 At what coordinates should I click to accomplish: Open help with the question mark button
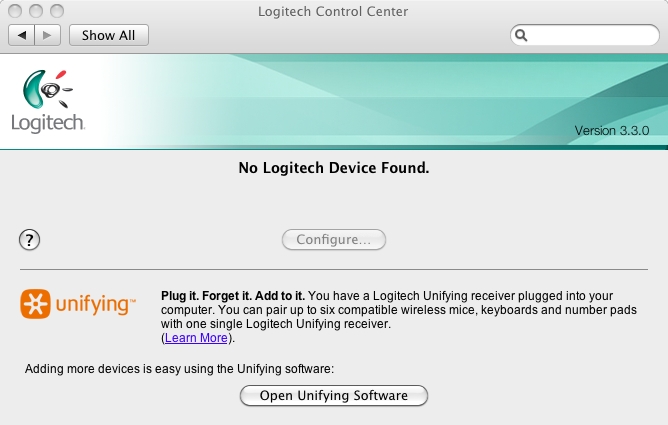tap(29, 240)
